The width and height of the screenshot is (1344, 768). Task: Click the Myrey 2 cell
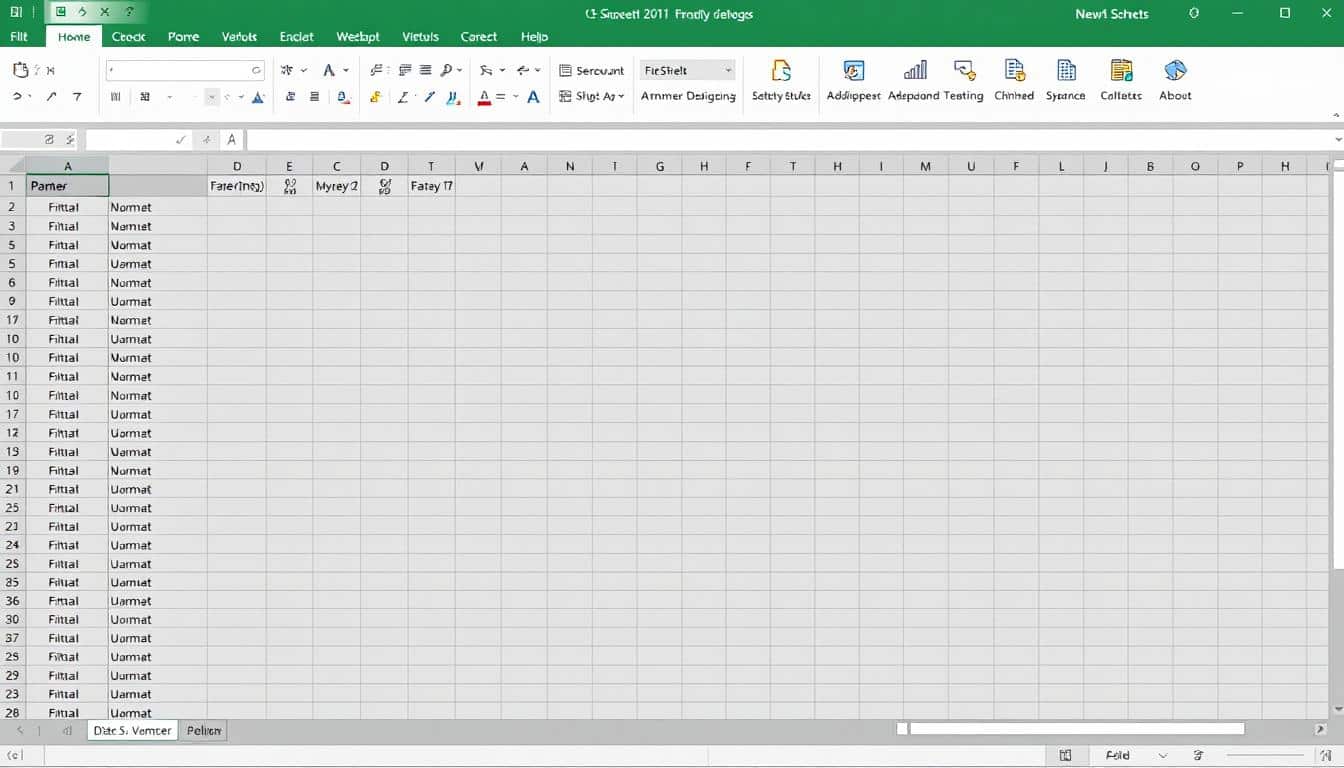coord(337,186)
